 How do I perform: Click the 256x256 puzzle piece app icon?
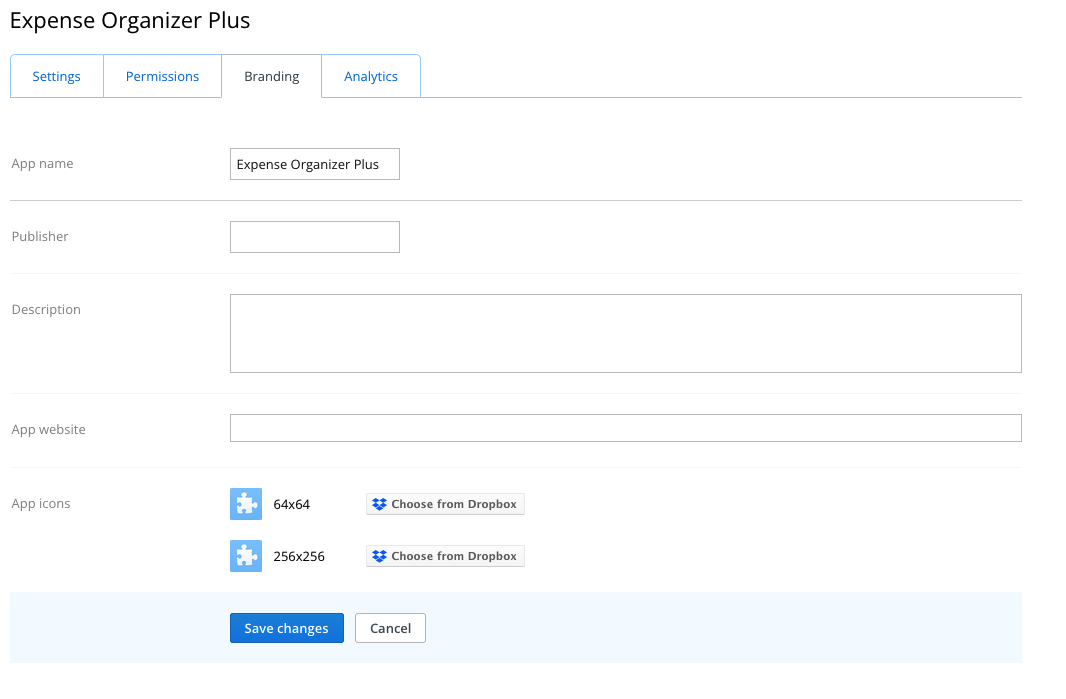[246, 556]
